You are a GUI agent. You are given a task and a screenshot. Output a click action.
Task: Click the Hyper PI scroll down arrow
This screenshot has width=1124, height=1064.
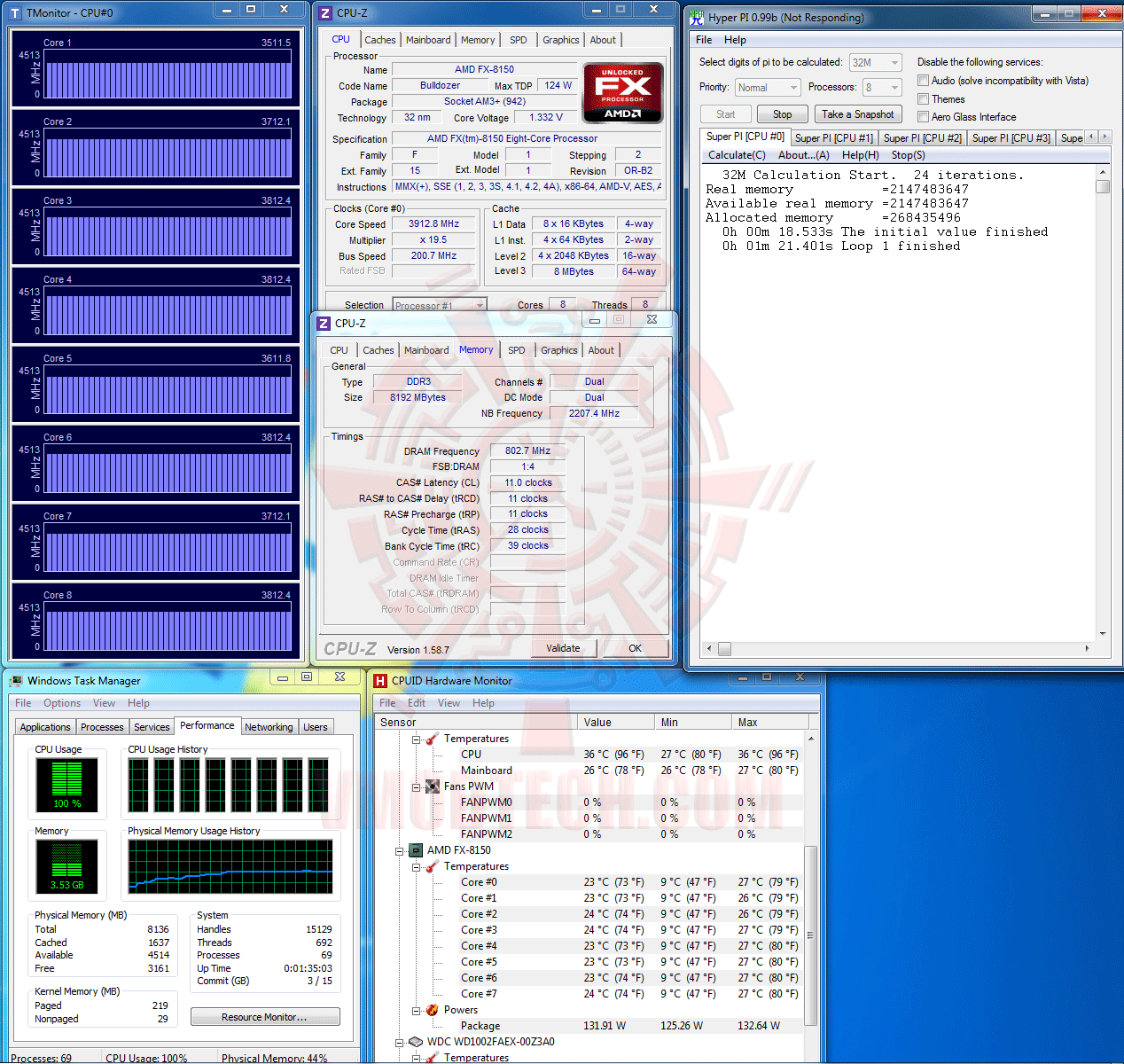1103,633
